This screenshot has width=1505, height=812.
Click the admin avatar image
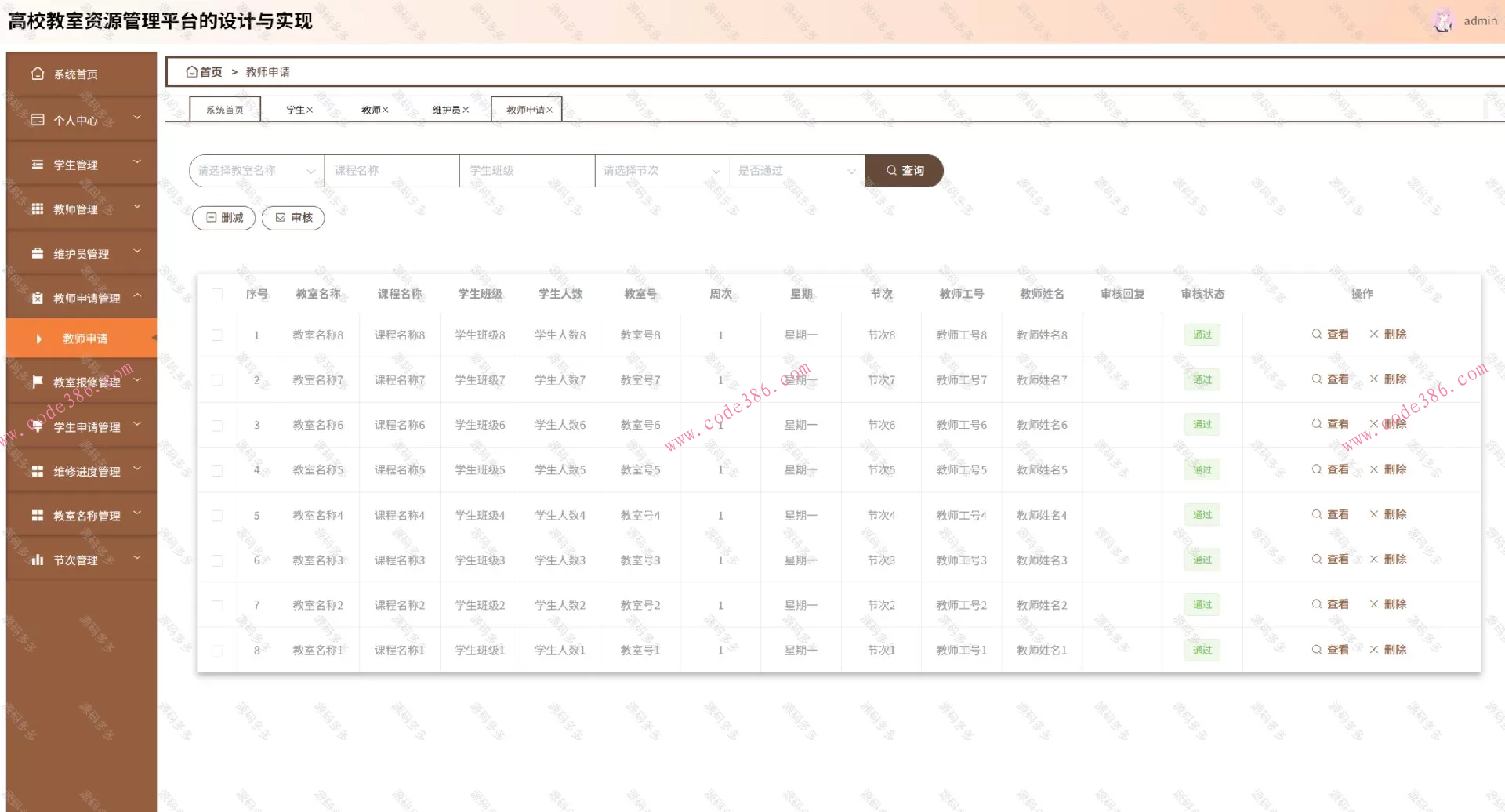coord(1443,21)
